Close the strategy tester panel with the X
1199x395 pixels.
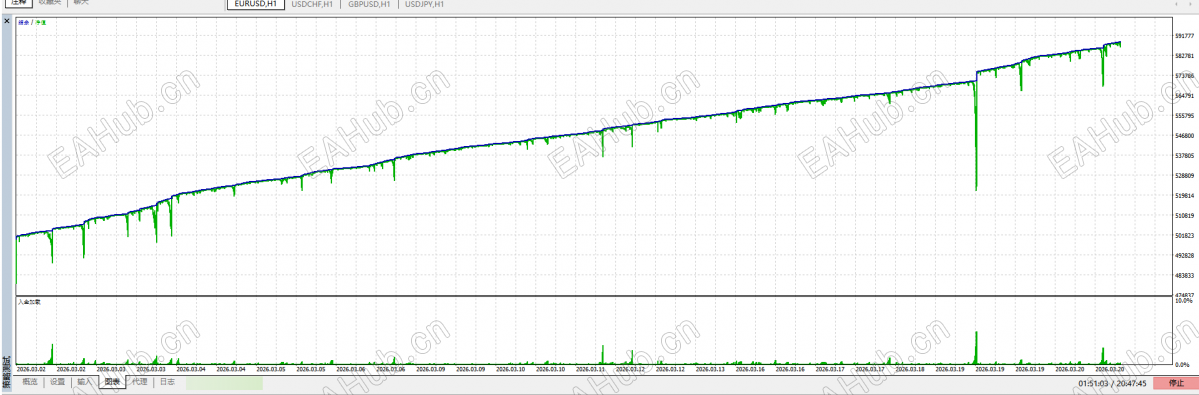(x=7, y=21)
